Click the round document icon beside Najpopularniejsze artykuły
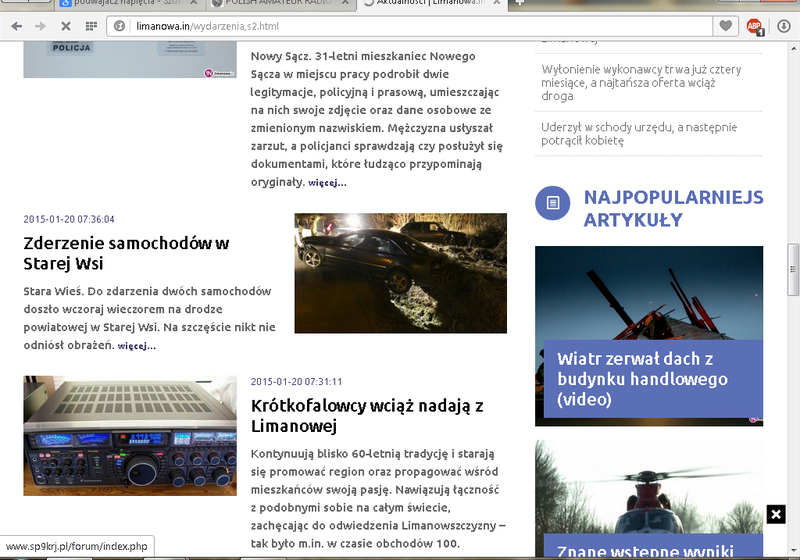Viewport: 800px width, 560px height. click(x=553, y=203)
